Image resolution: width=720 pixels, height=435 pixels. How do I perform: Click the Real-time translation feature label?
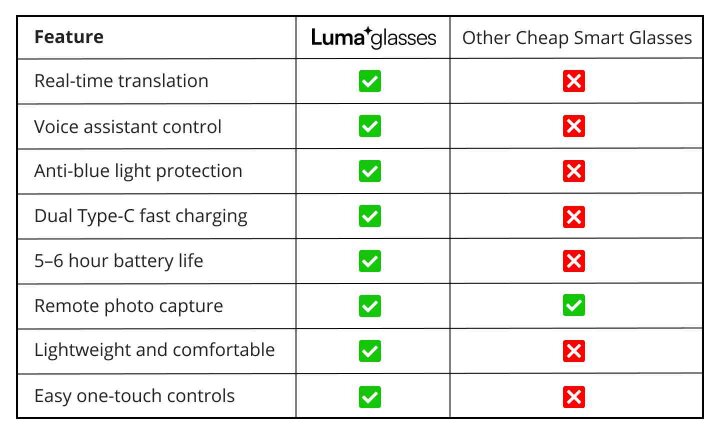(x=121, y=82)
